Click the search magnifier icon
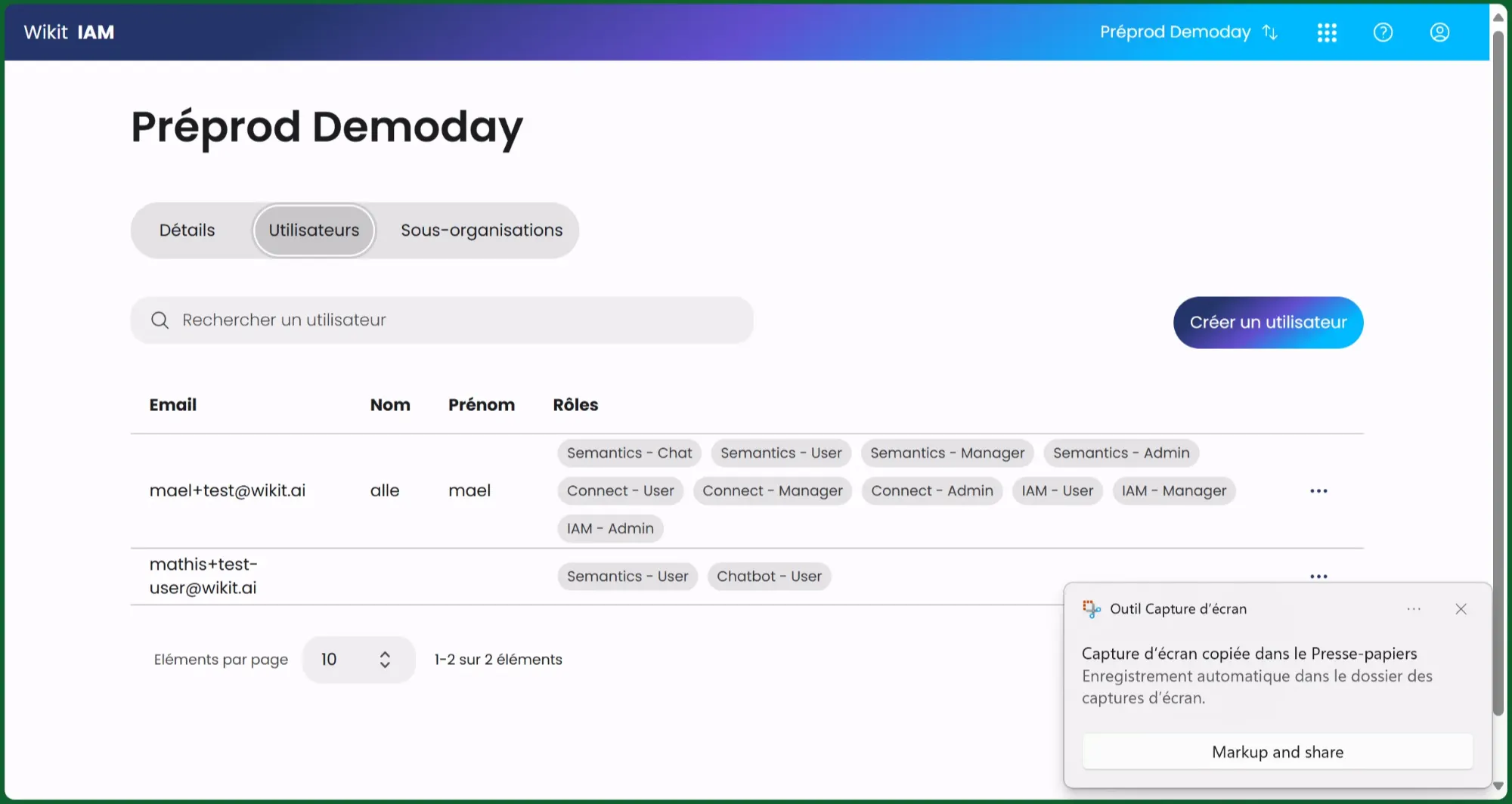The image size is (1512, 804). tap(160, 320)
